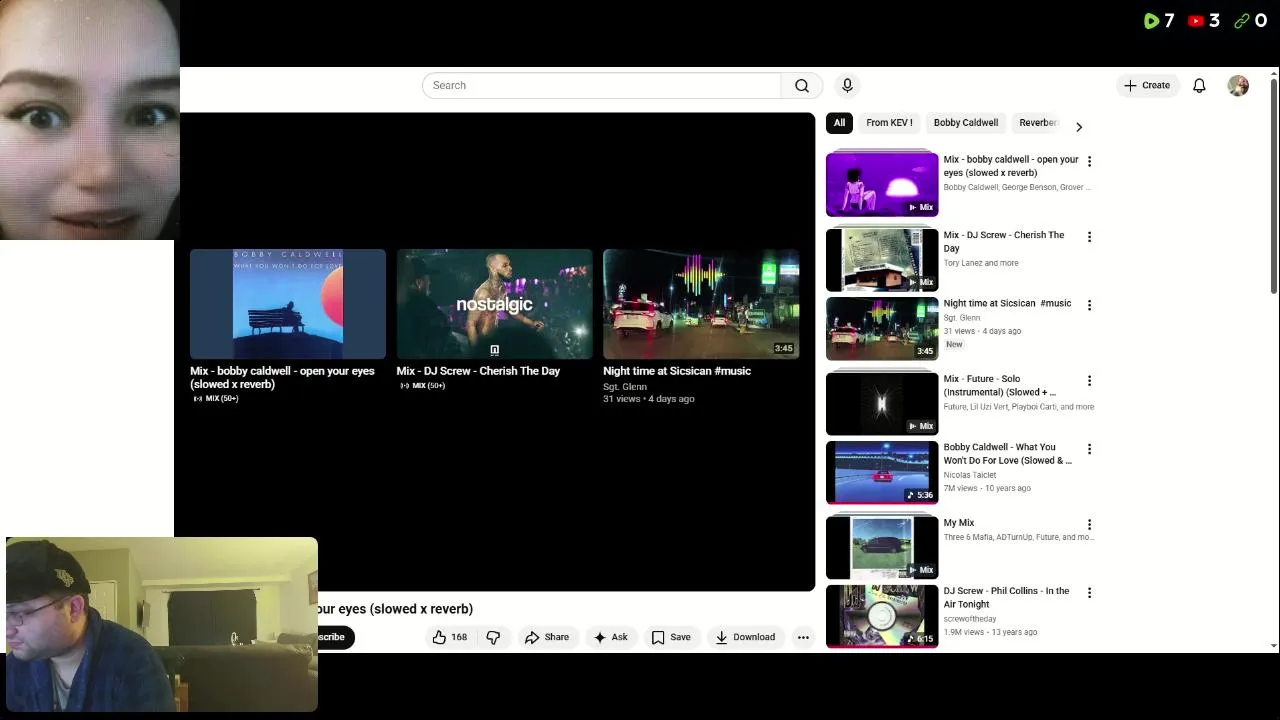Open sidebar Night time at Sicsican thumbnail

(x=882, y=328)
